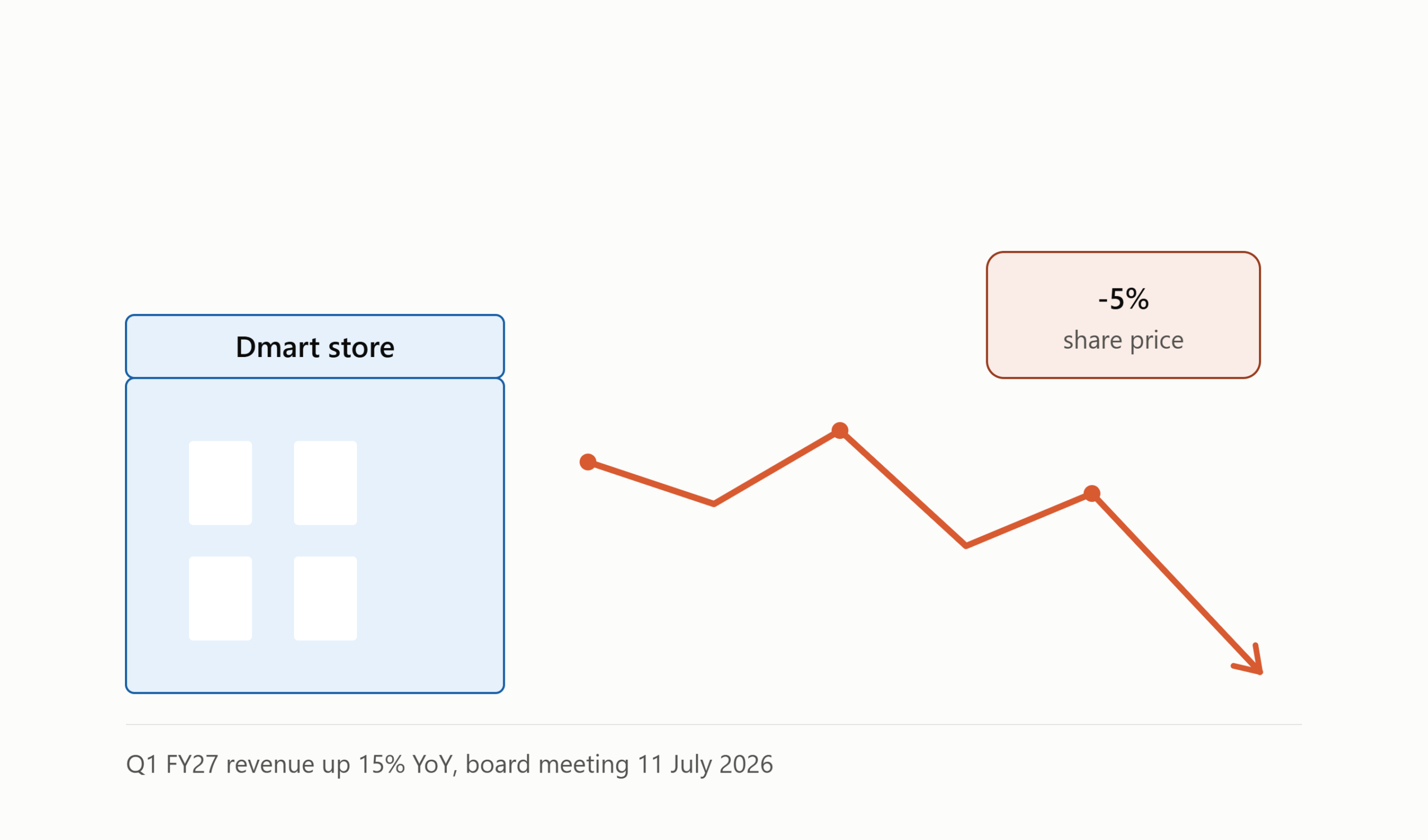Image resolution: width=1428 pixels, height=840 pixels.
Task: Click the last dot before the arrow drop
Action: coord(1092,494)
